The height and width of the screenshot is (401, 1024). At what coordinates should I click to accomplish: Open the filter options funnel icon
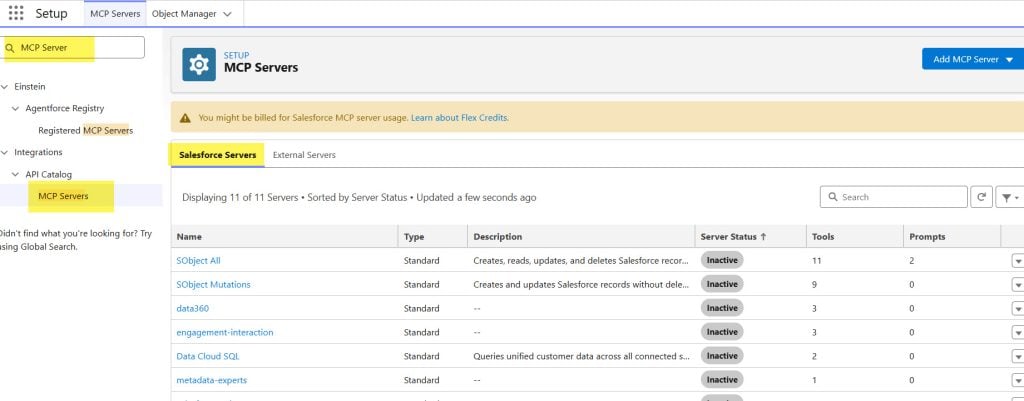pos(1009,197)
